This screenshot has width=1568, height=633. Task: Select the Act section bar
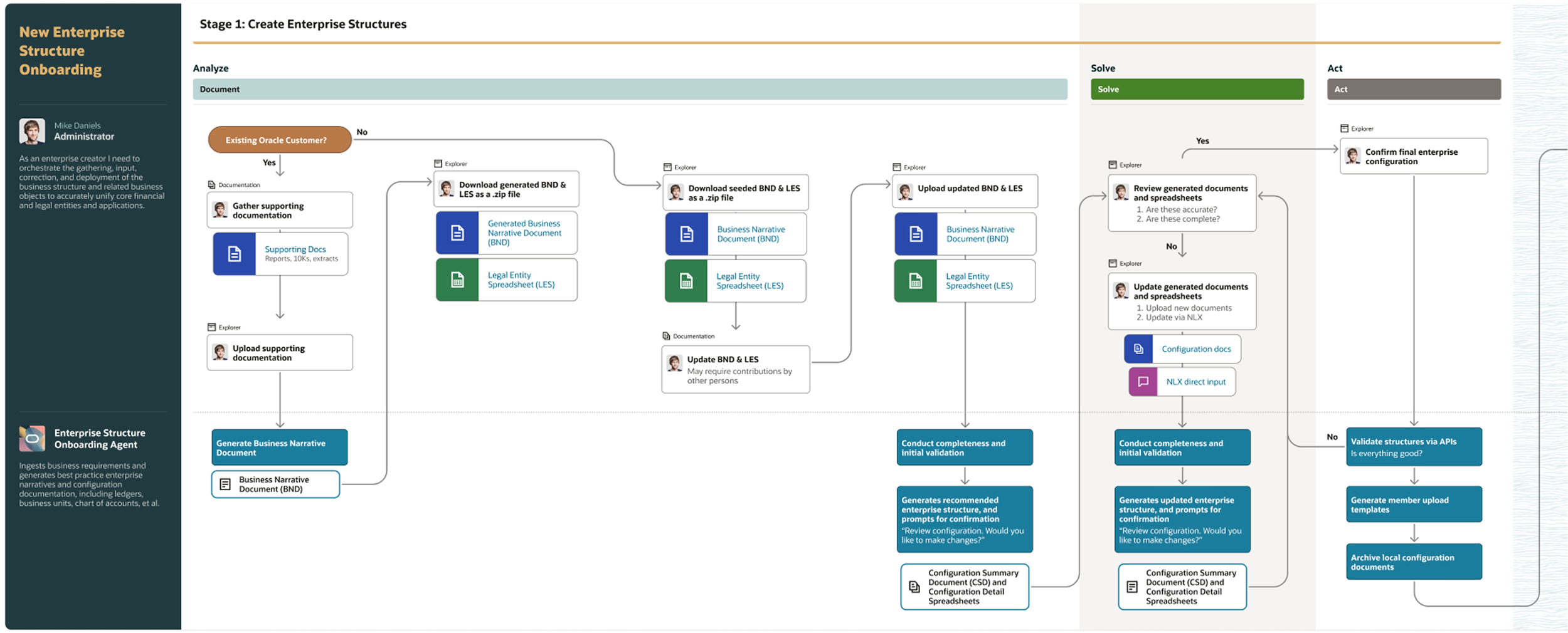1414,89
